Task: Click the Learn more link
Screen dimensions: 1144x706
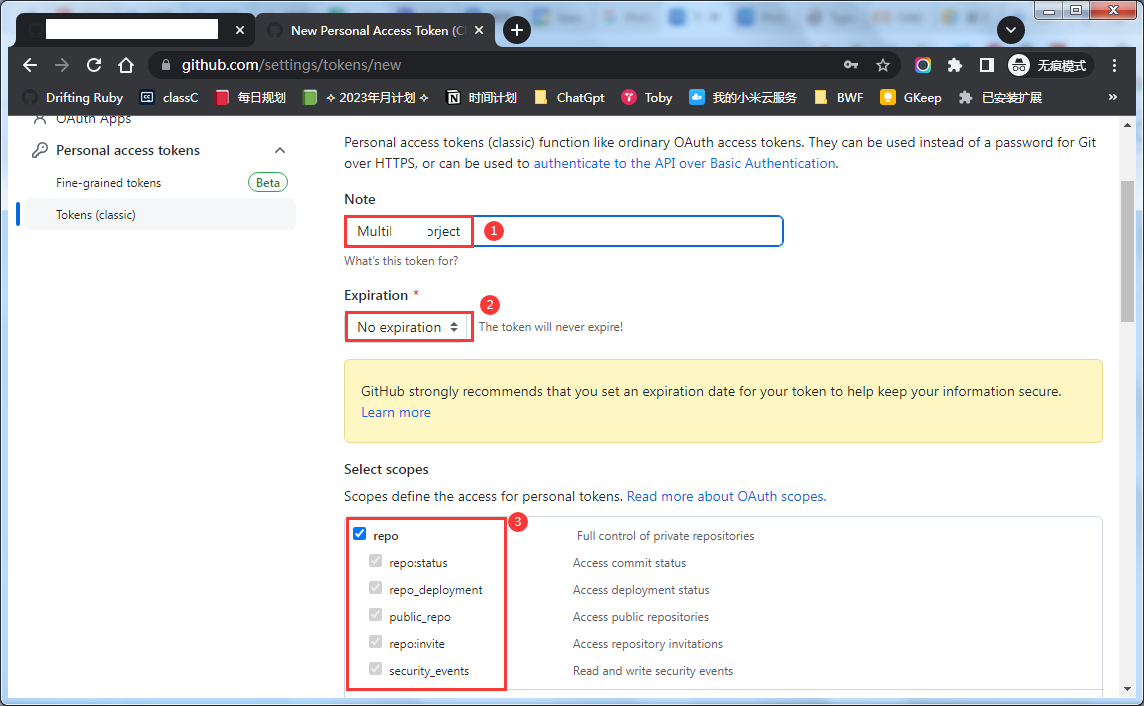Action: coord(395,413)
